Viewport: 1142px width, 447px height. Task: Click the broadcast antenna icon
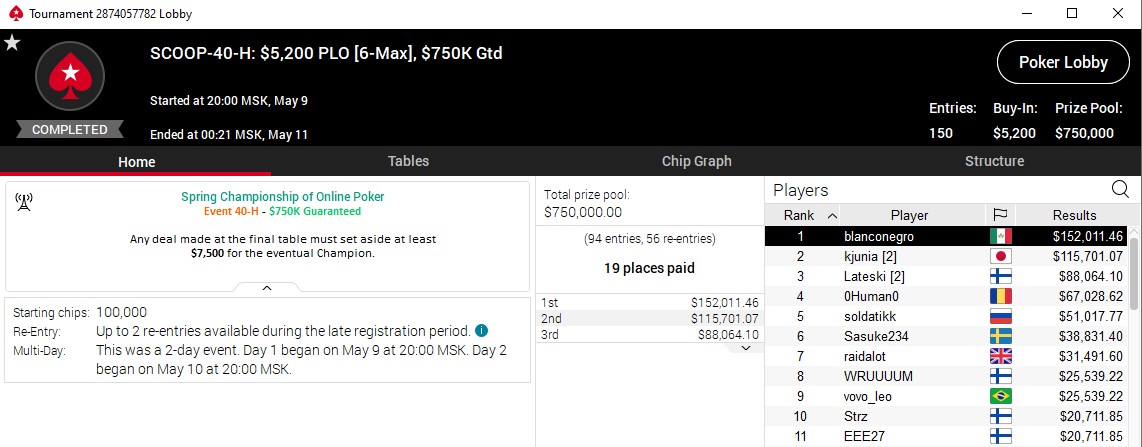point(24,202)
